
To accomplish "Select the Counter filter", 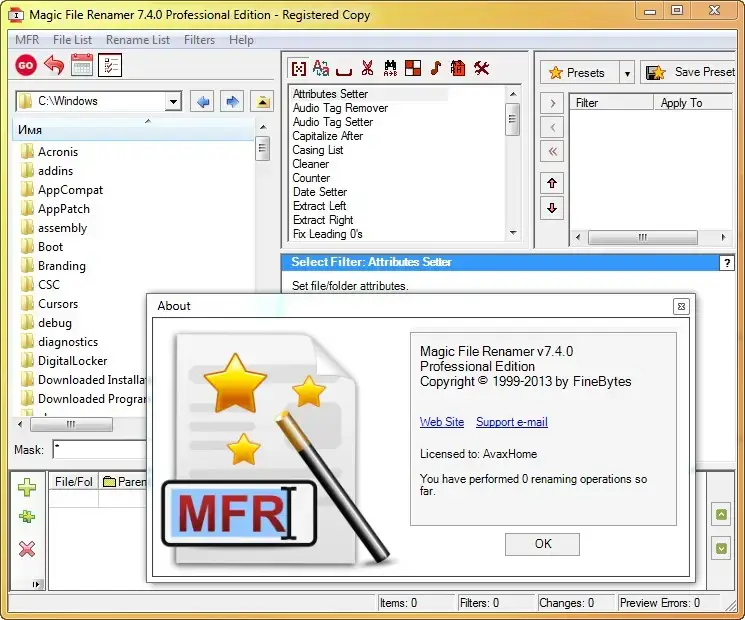I will point(311,178).
